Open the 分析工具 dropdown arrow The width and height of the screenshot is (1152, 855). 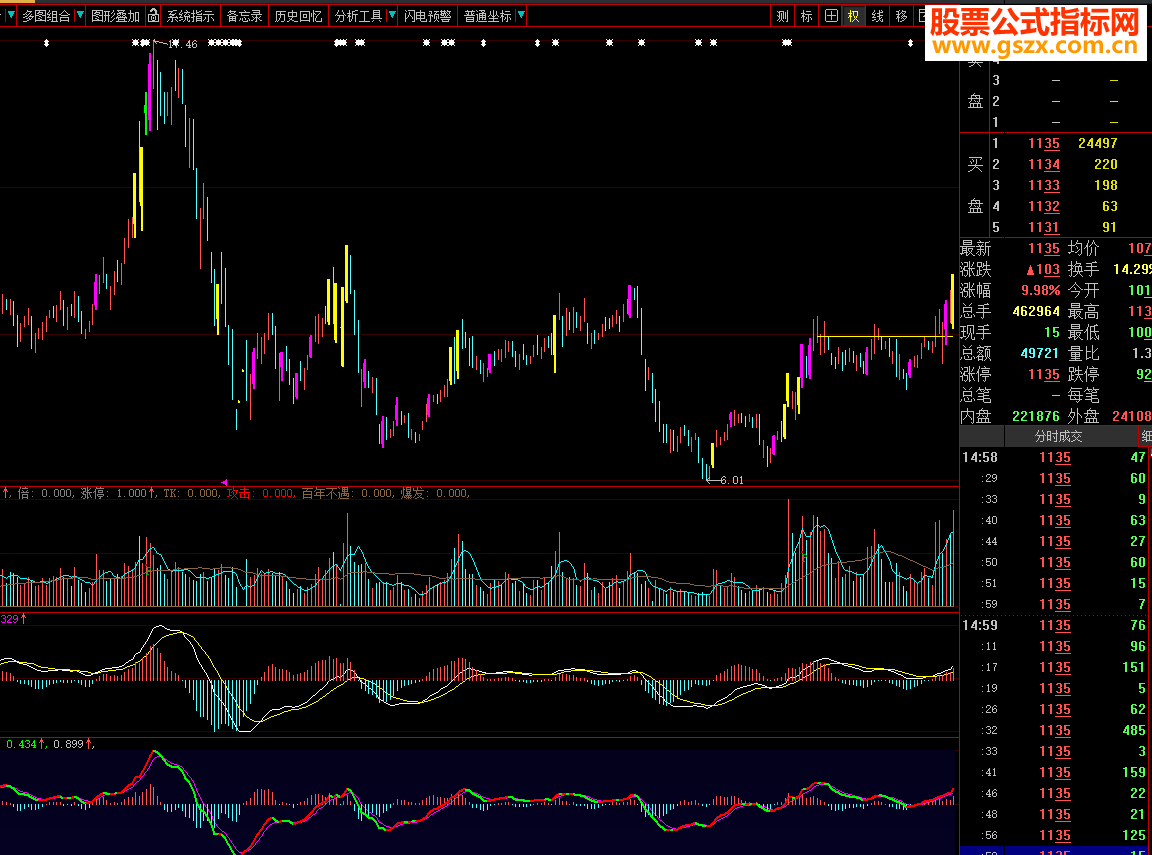(392, 16)
